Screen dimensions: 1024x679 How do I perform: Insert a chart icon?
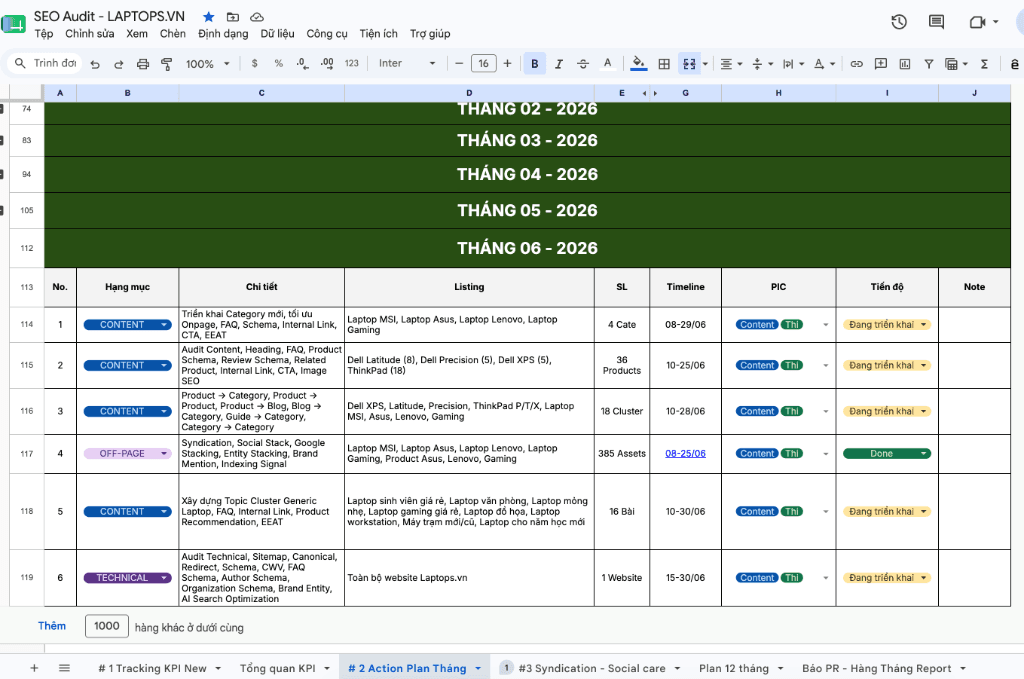(904, 63)
